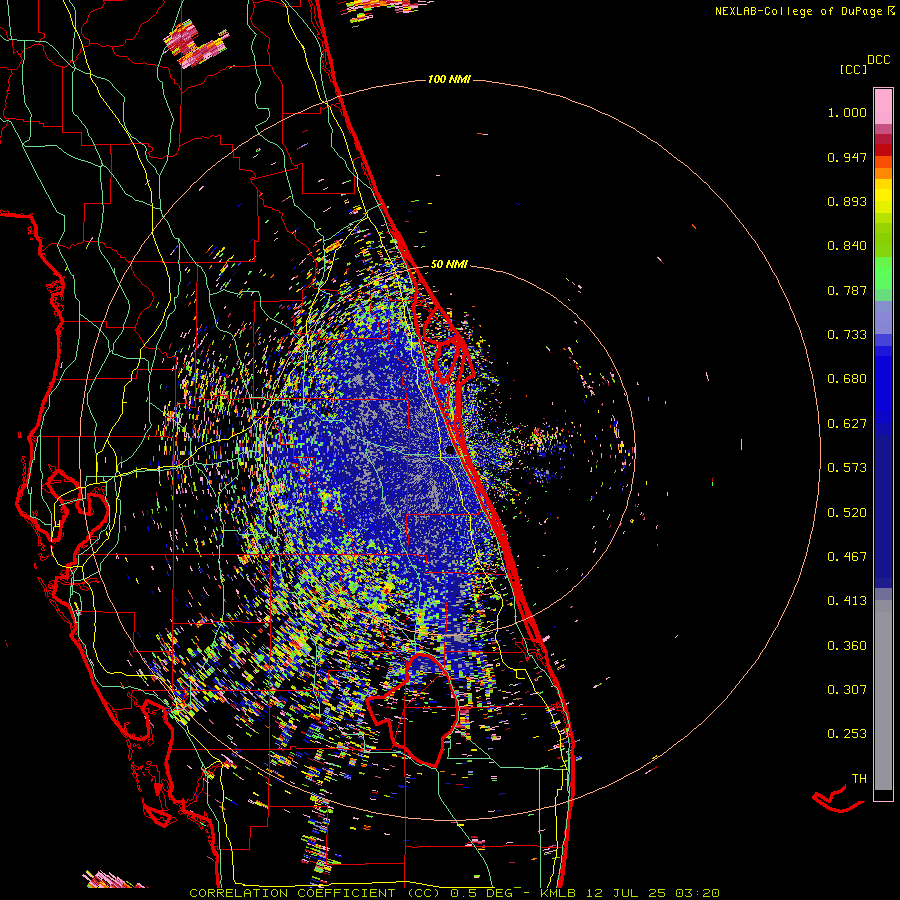Click the DCC label above color bar
The width and height of the screenshot is (900, 900).
click(879, 60)
